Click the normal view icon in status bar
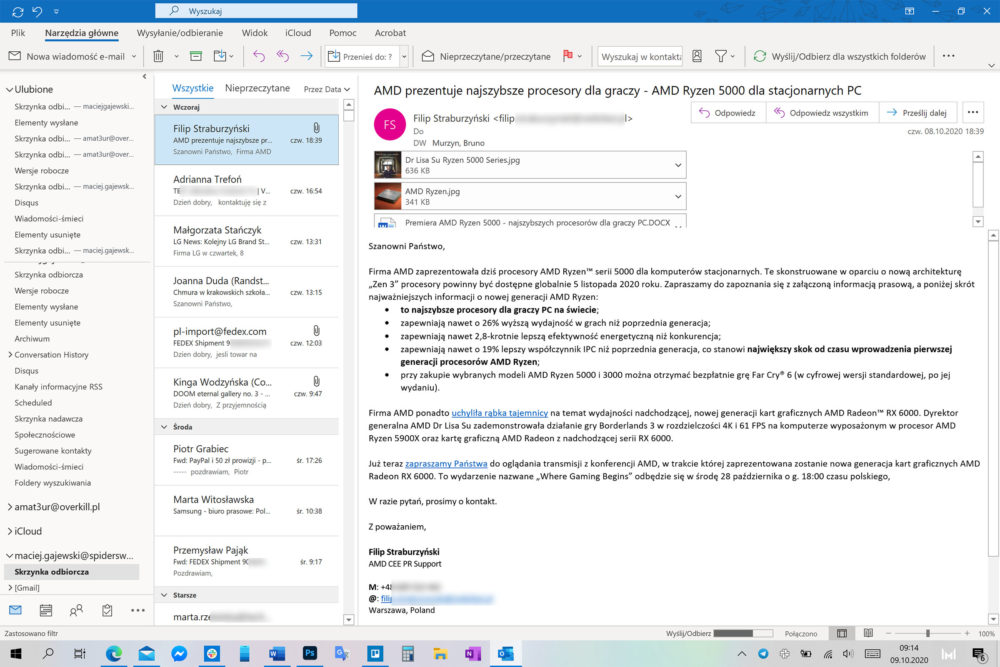The image size is (1000, 667). click(842, 633)
